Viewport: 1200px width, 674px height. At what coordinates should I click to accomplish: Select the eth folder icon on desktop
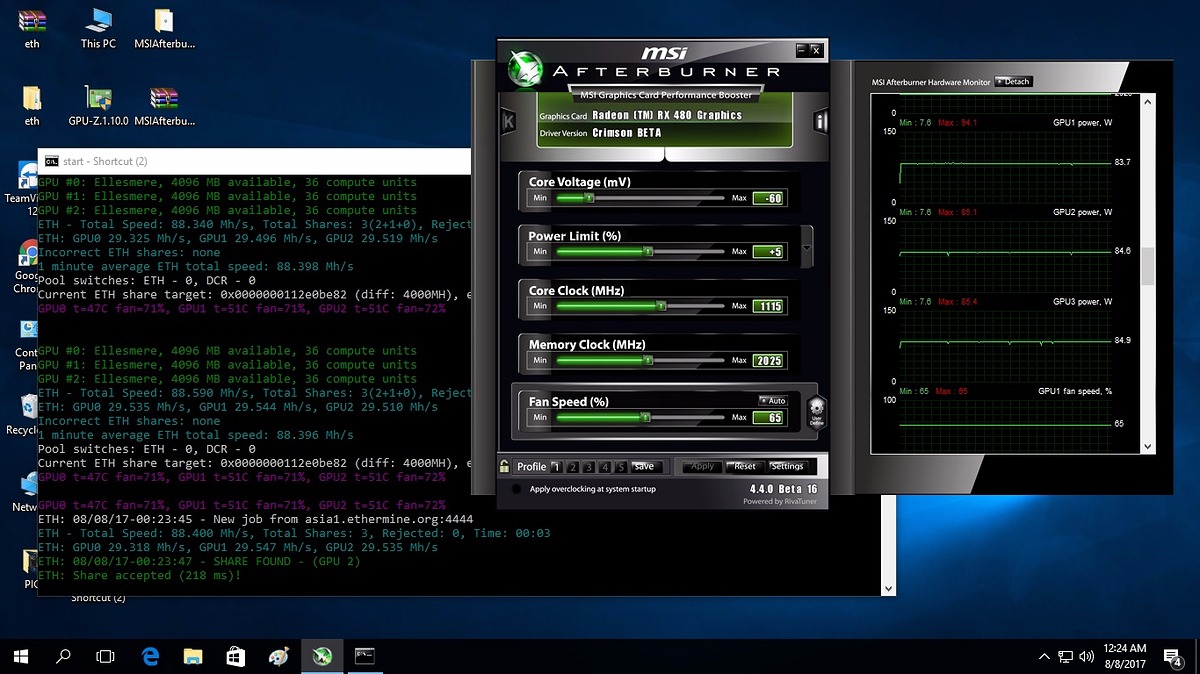tap(32, 106)
